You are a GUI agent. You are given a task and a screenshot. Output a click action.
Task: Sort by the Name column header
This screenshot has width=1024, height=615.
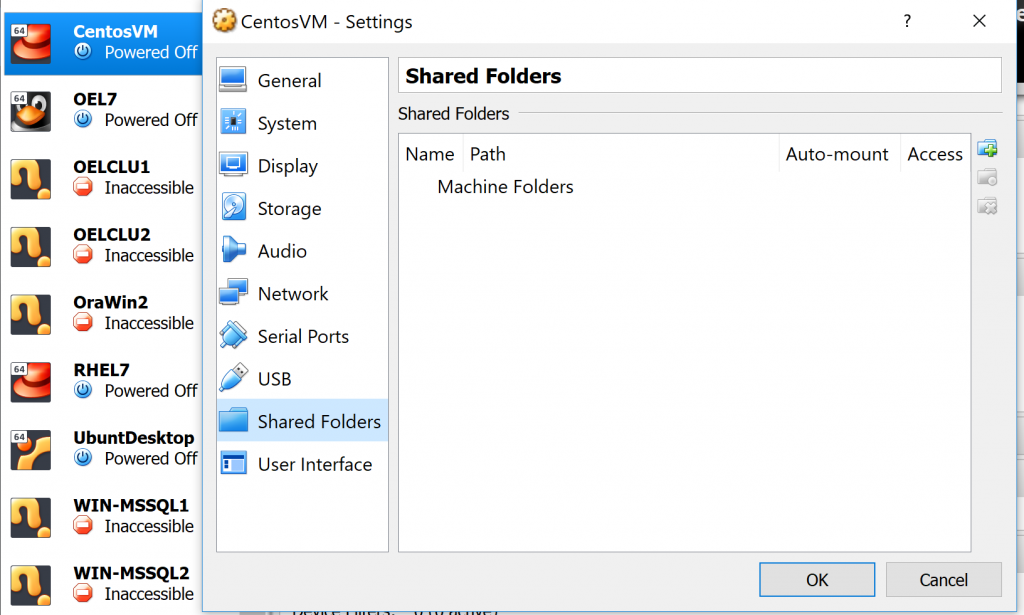430,154
